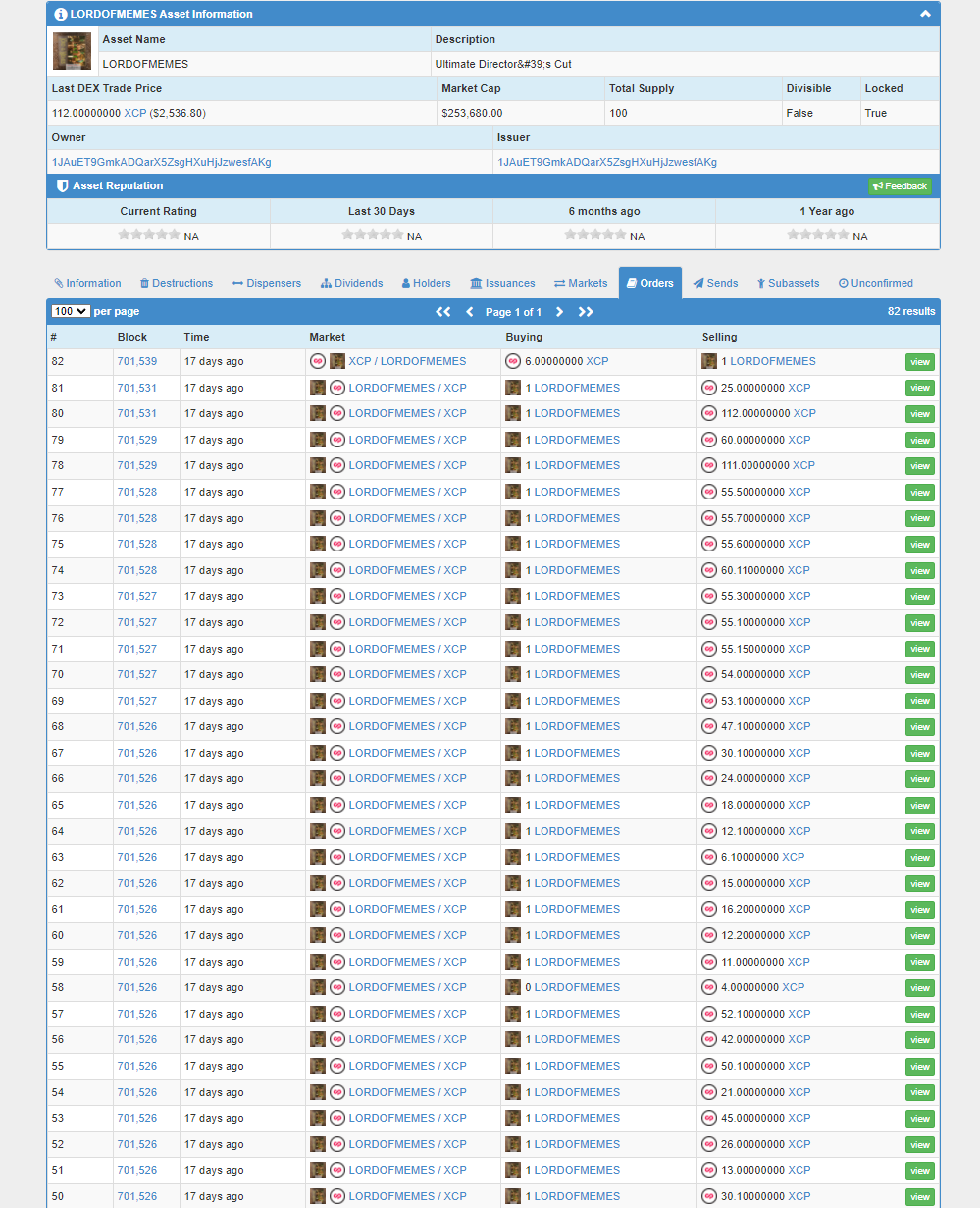Viewport: 980px width, 1208px height.
Task: Click LORDOFMEMES icon in order 70 Buying cell
Action: [513, 674]
